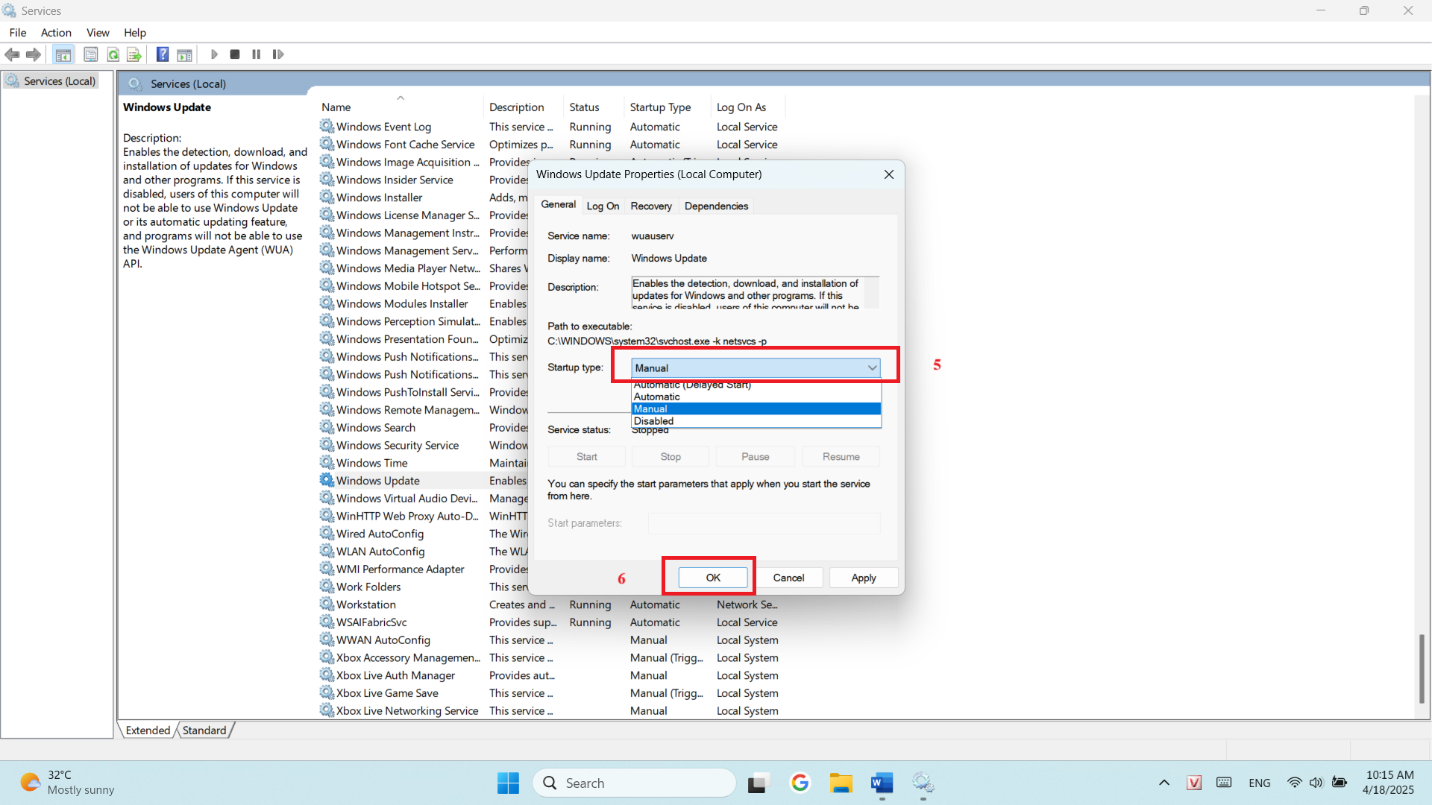Open the Chrome icon in the taskbar
The height and width of the screenshot is (805, 1432).
(x=799, y=783)
